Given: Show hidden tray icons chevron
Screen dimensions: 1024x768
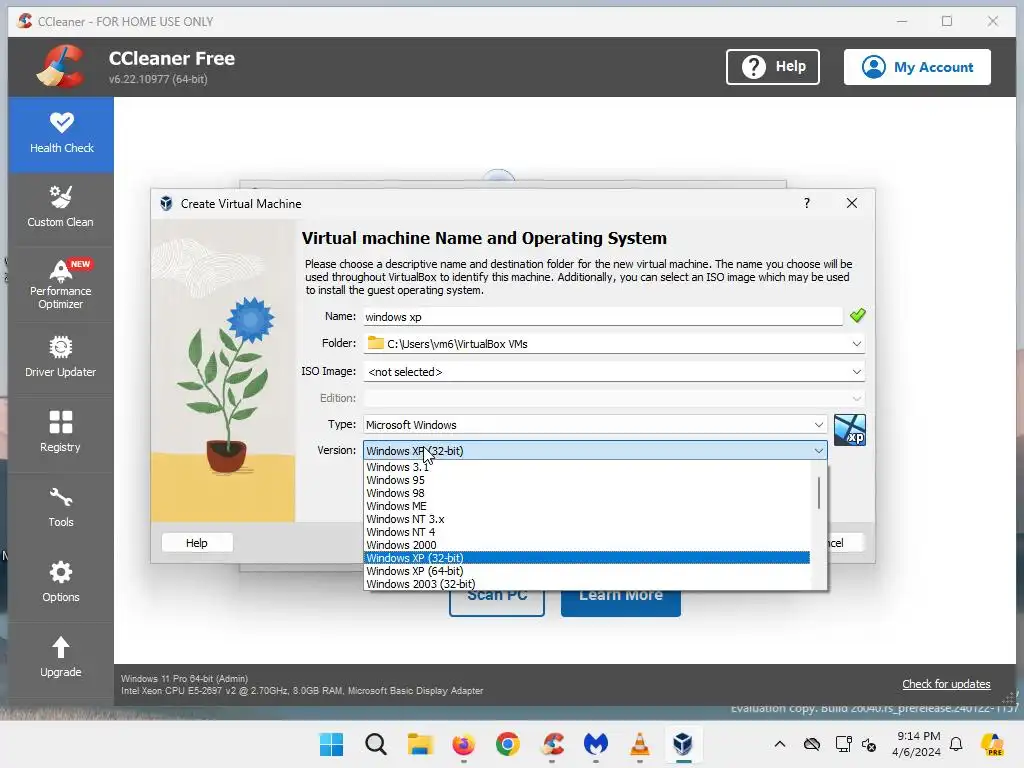Looking at the screenshot, I should (780, 744).
